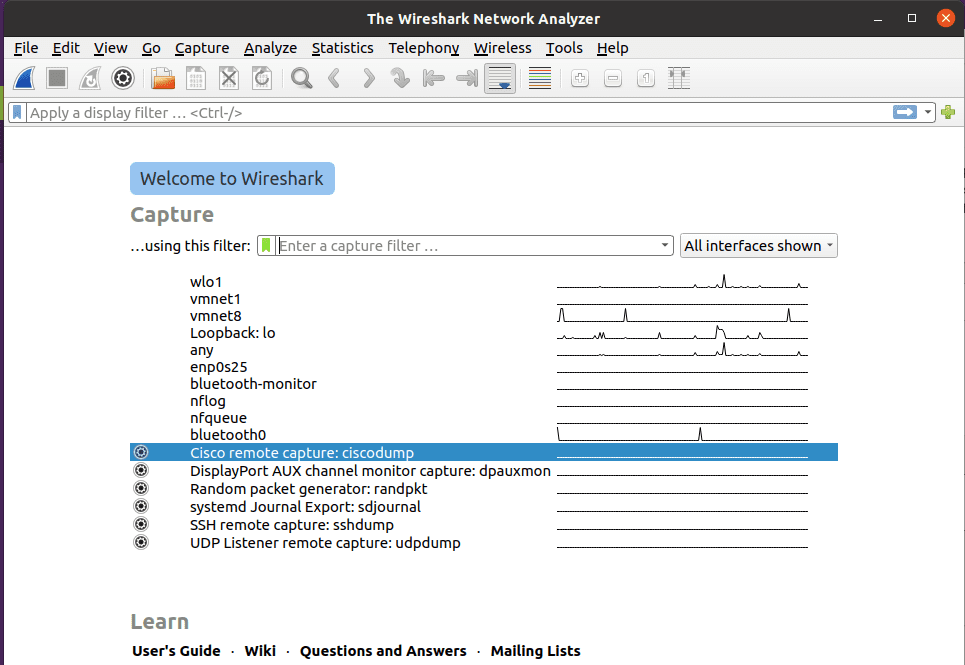Select the vmnet8 interface
This screenshot has height=665, width=965.
484,316
